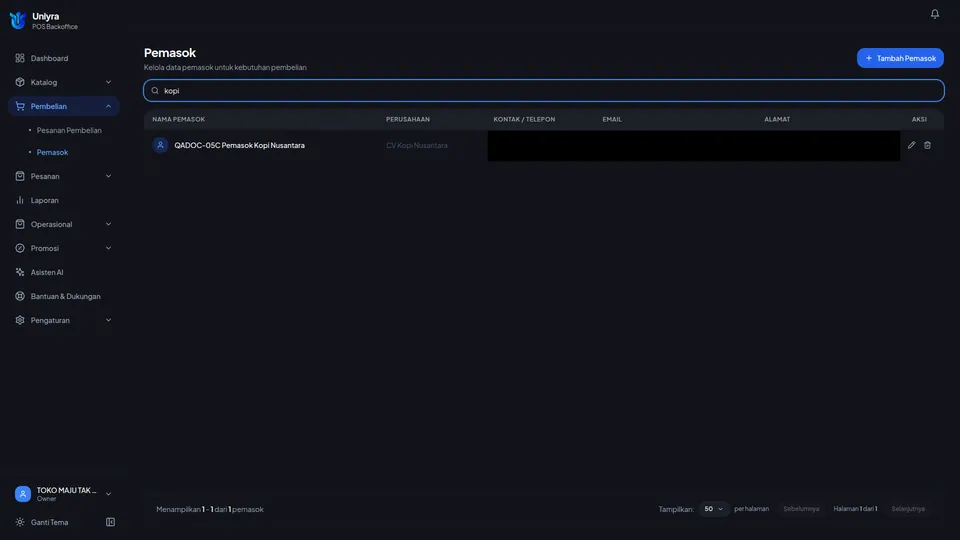Click the Bantuan & Dukungan lifebuoy icon

pyautogui.click(x=20, y=296)
